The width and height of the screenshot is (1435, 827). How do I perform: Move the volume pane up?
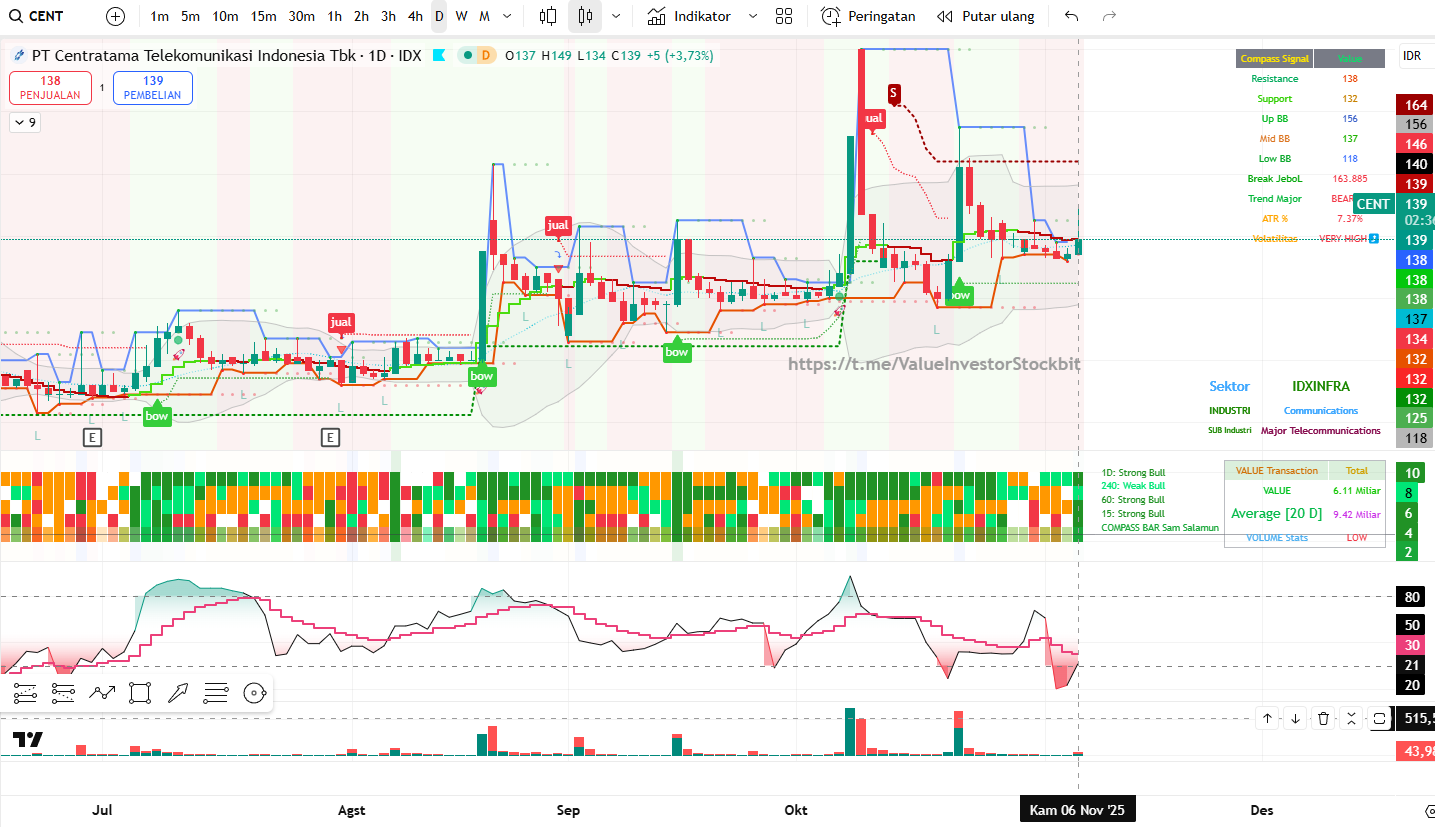[x=1268, y=718]
